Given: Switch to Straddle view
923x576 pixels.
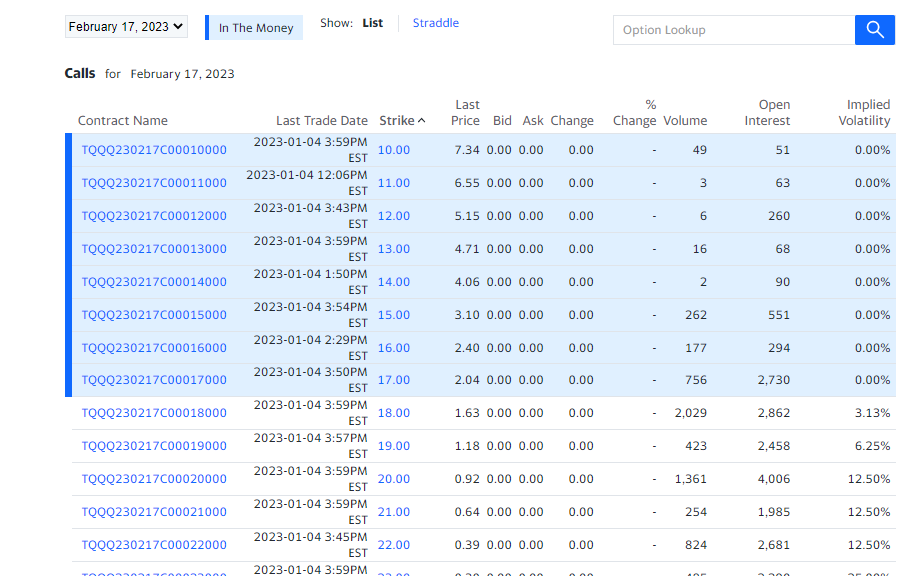Looking at the screenshot, I should point(435,23).
